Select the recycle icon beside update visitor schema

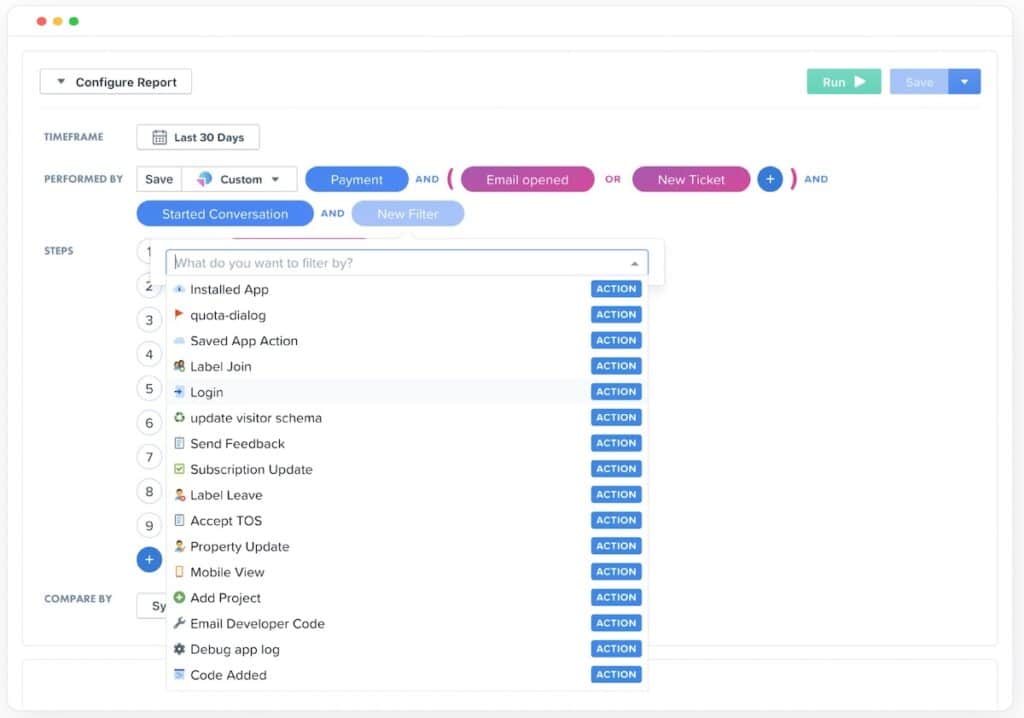[x=182, y=417]
